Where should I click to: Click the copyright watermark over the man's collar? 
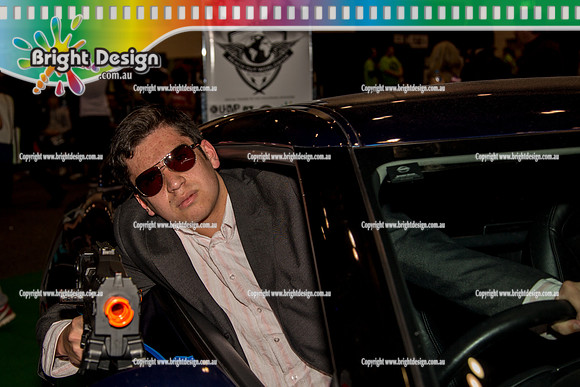point(175,225)
